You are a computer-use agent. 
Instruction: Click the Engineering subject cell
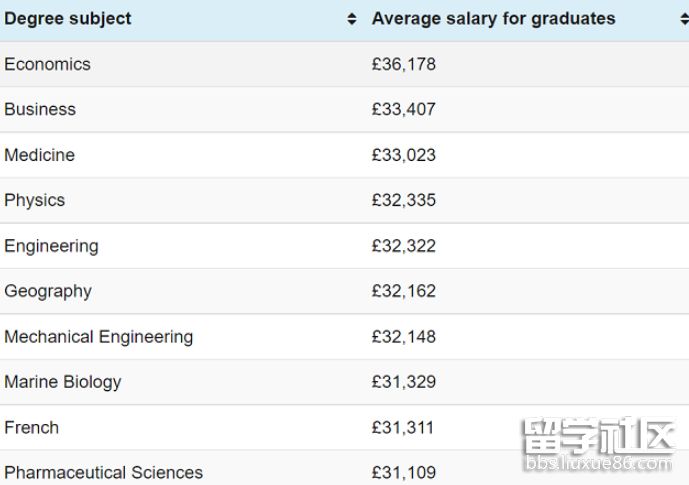51,246
